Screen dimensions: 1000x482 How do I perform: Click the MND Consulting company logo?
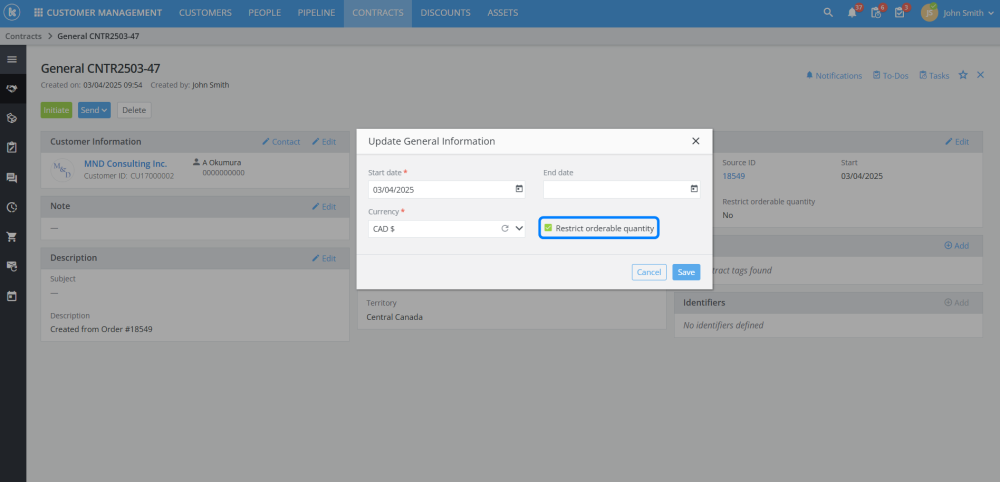pos(62,170)
